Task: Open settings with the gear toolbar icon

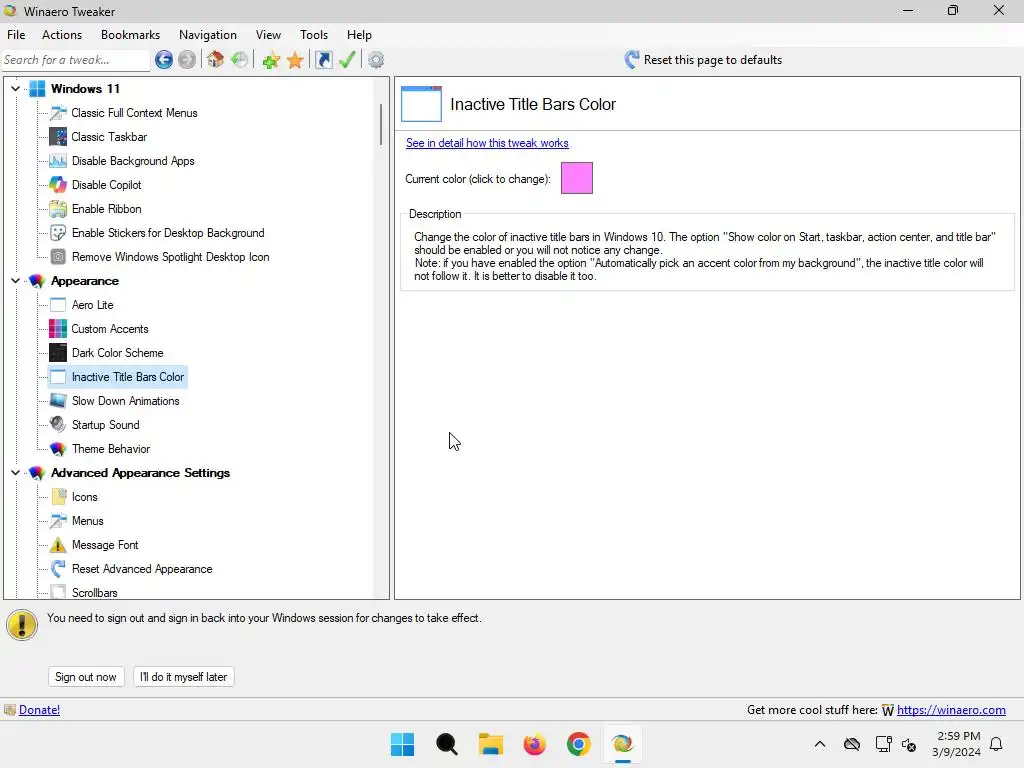Action: point(376,60)
